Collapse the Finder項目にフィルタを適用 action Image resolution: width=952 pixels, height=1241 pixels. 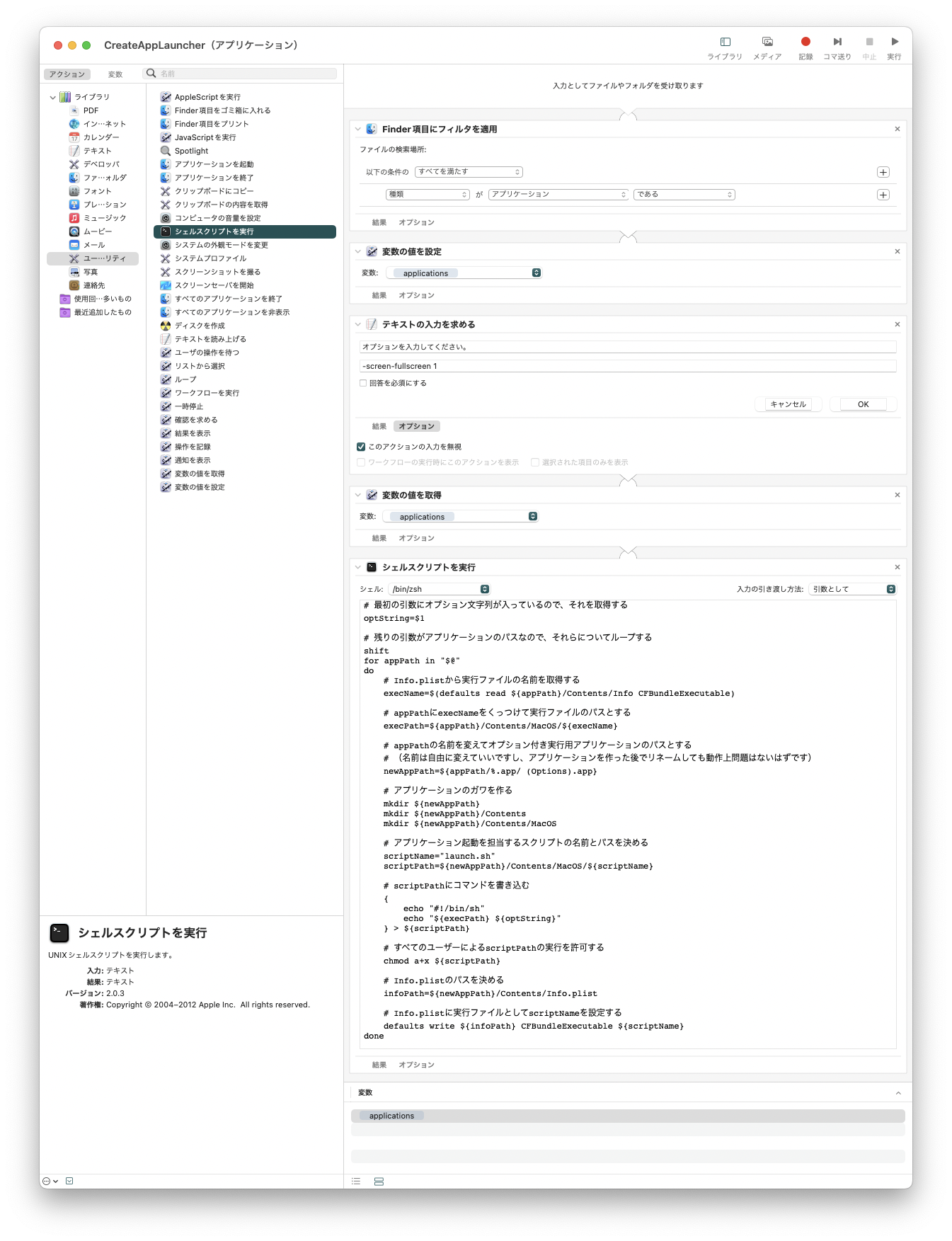pyautogui.click(x=358, y=129)
